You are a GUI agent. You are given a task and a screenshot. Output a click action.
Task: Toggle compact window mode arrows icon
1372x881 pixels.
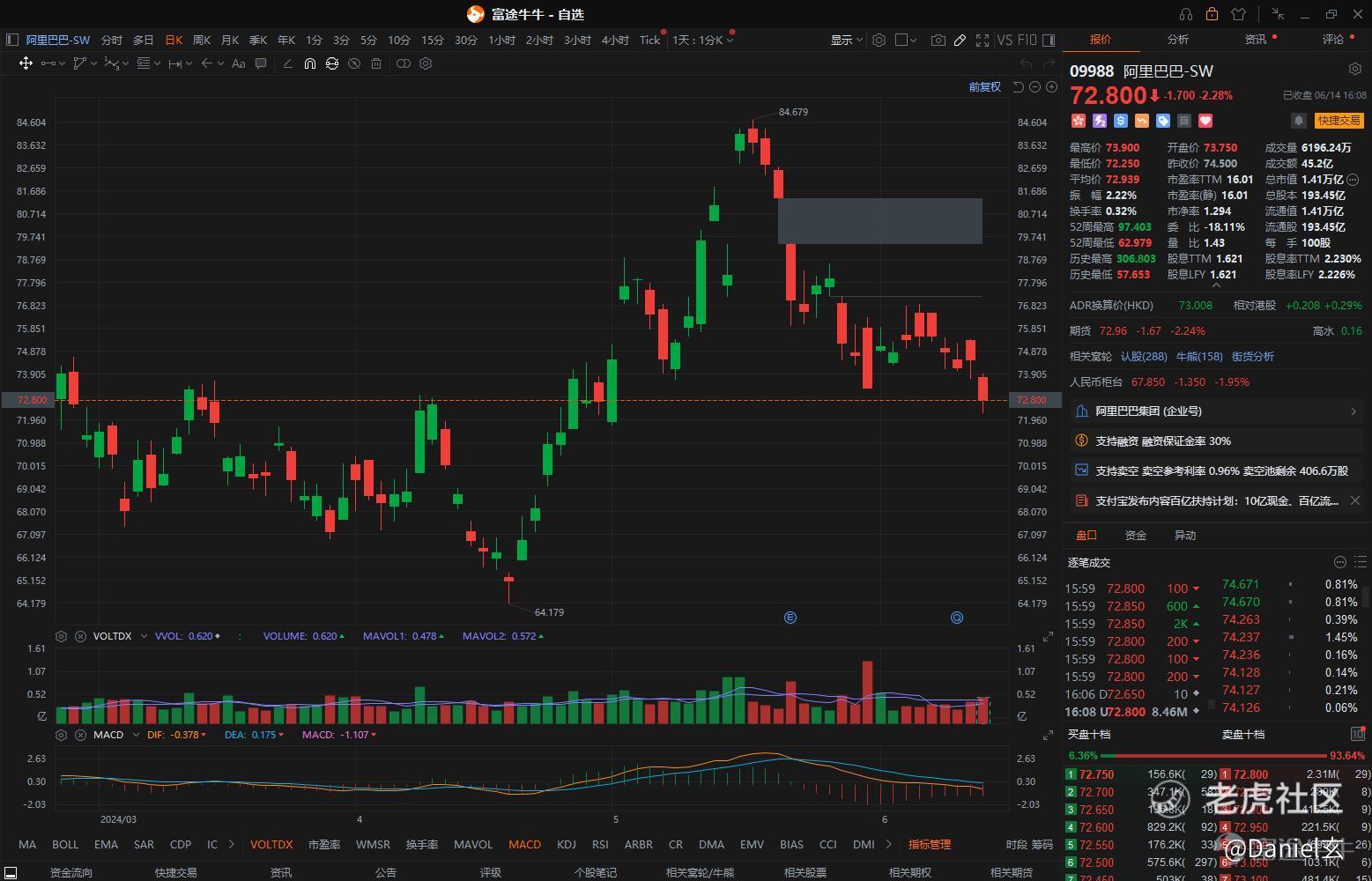(1278, 14)
